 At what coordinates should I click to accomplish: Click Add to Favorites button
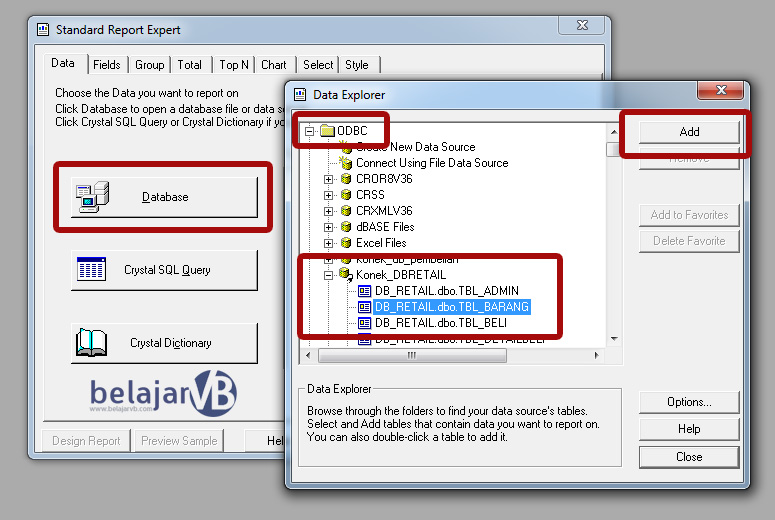(689, 215)
